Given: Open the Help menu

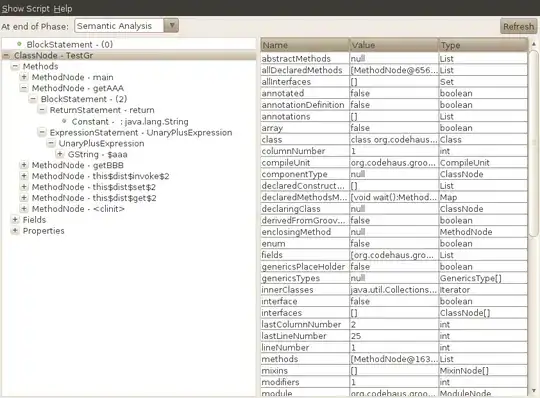Looking at the screenshot, I should click(63, 8).
